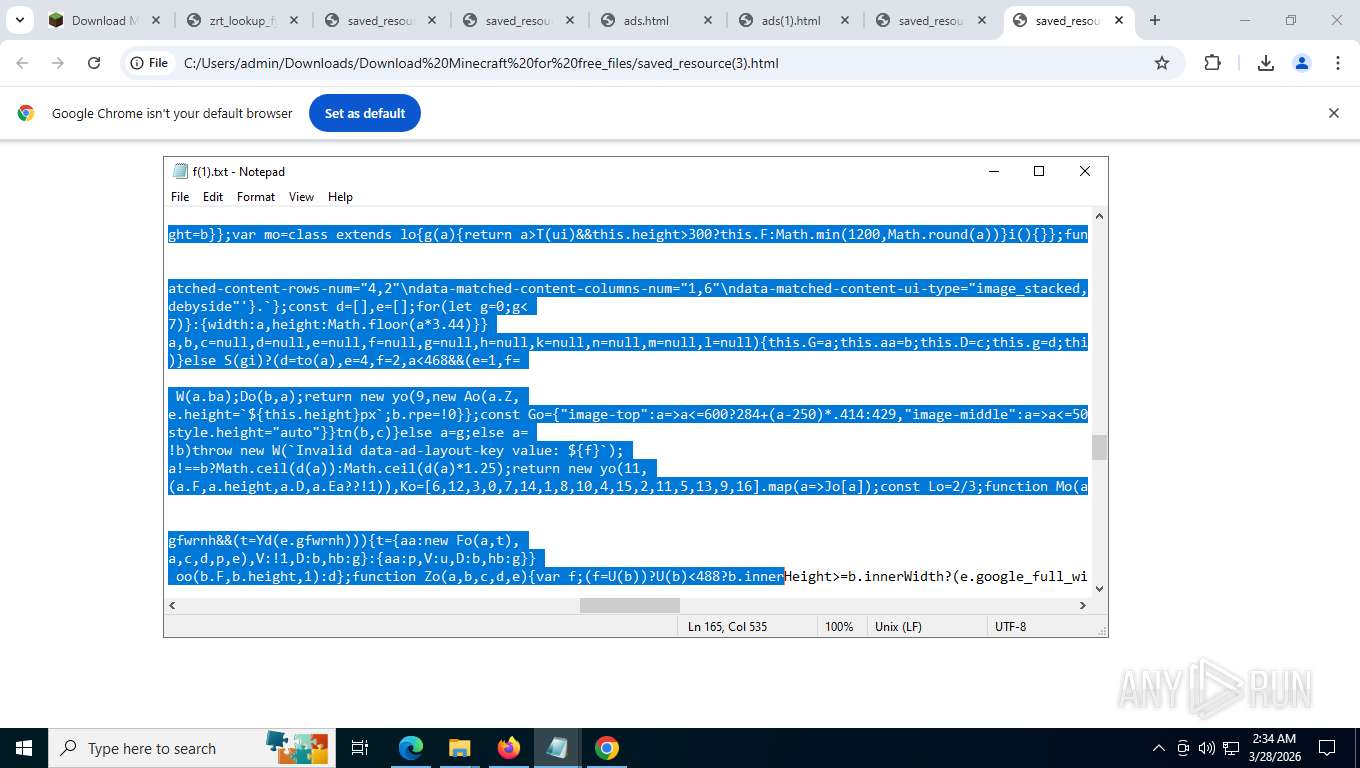Open Task View on the taskbar

pos(360,748)
